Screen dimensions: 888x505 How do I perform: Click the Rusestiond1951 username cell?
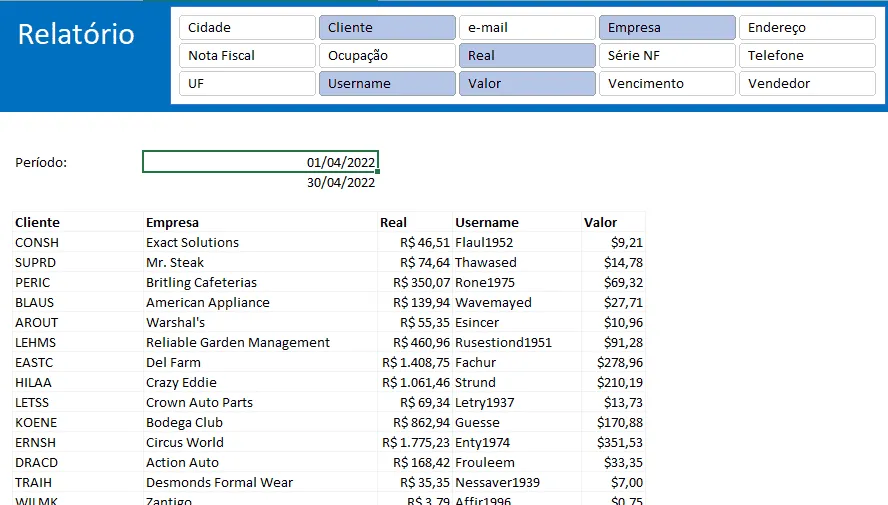[517, 343]
